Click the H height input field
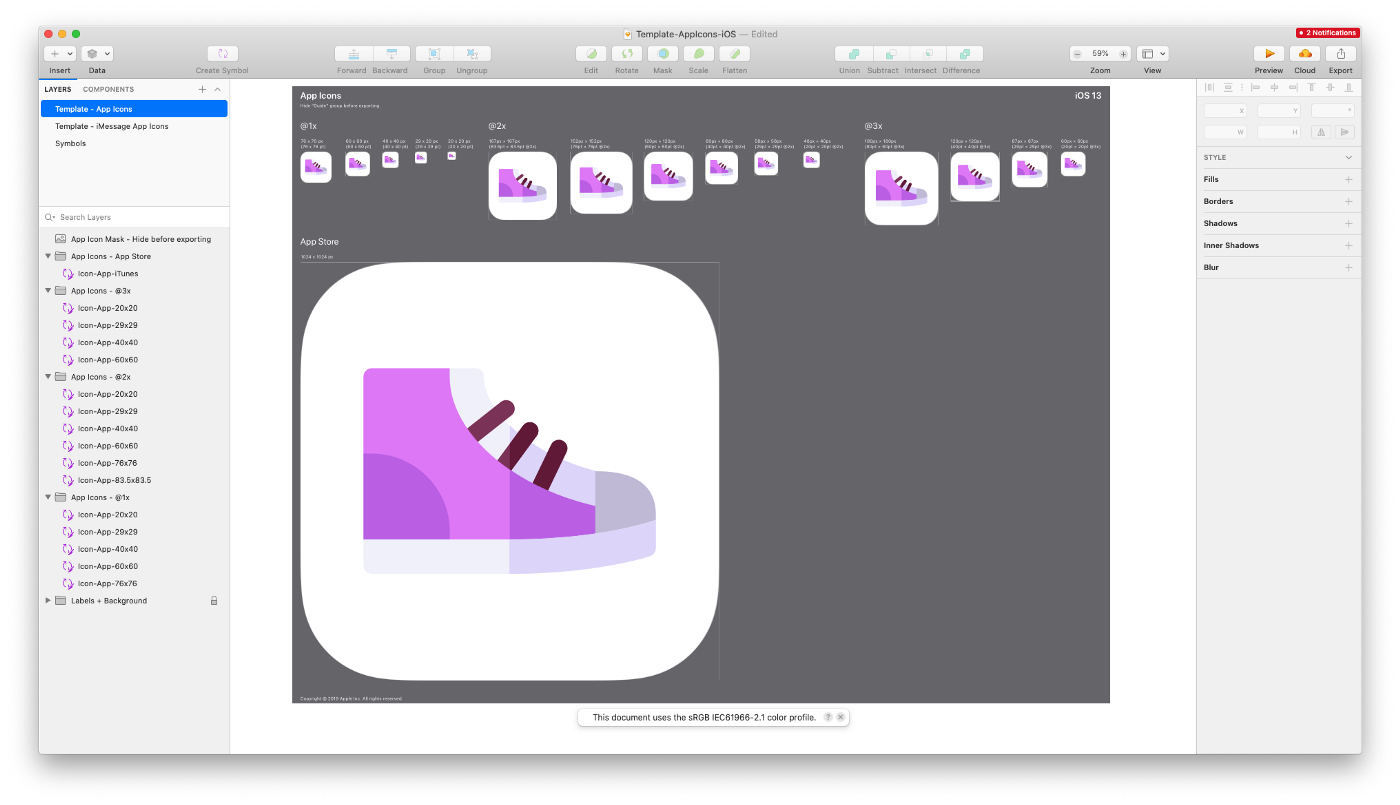Viewport: 1400px width, 805px height. coord(1279,132)
